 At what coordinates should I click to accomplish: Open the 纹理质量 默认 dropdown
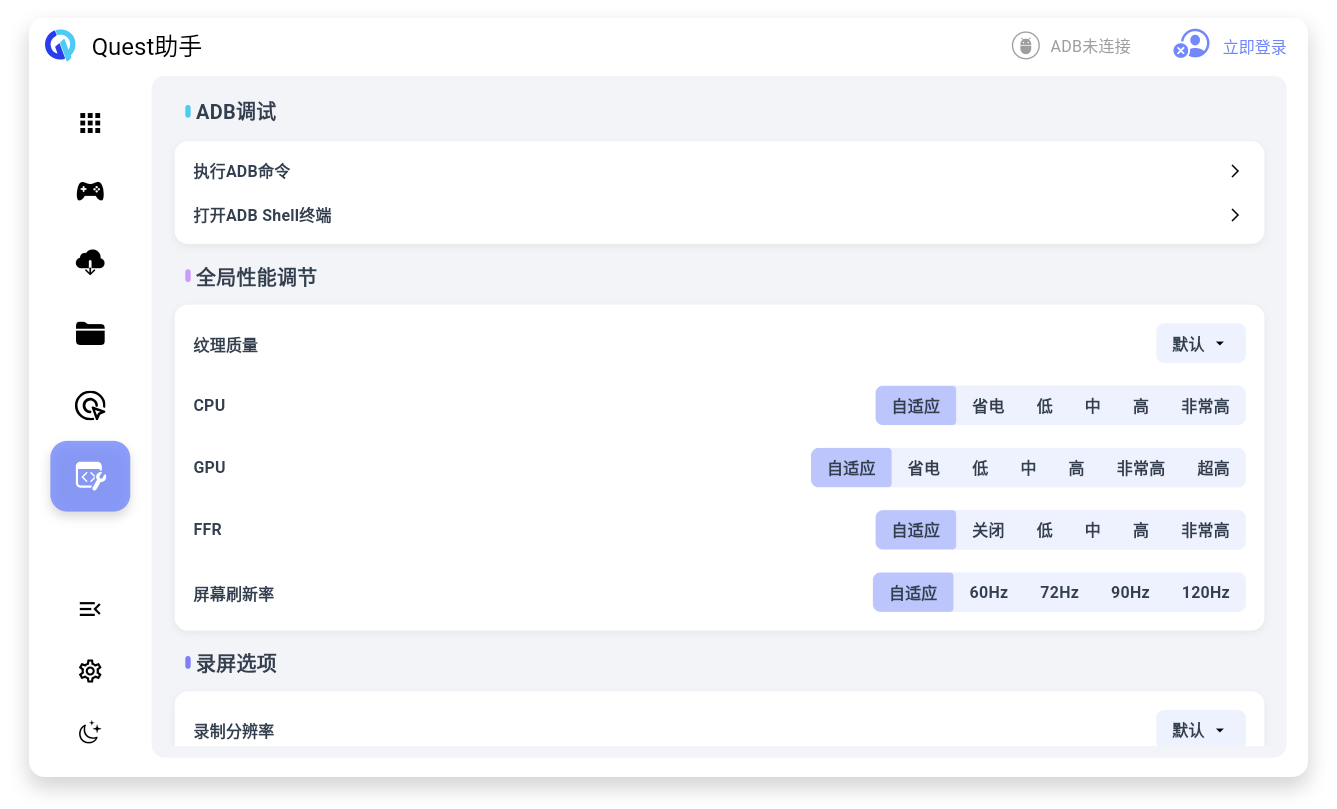coord(1200,343)
